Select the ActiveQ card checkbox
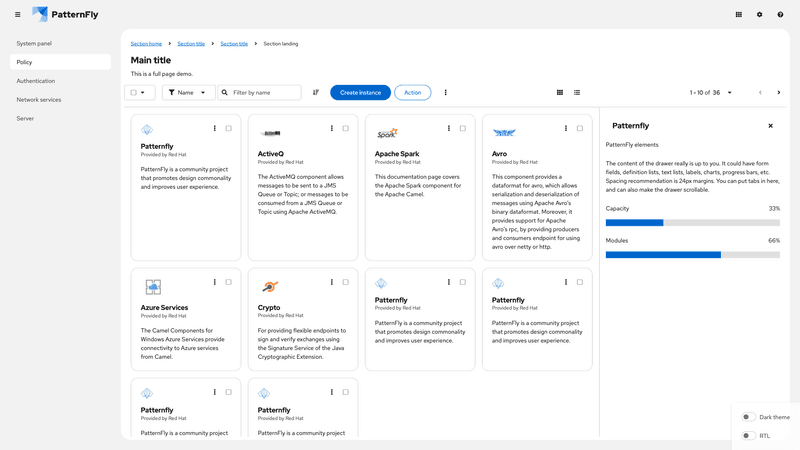This screenshot has height=450, width=800. click(x=345, y=129)
